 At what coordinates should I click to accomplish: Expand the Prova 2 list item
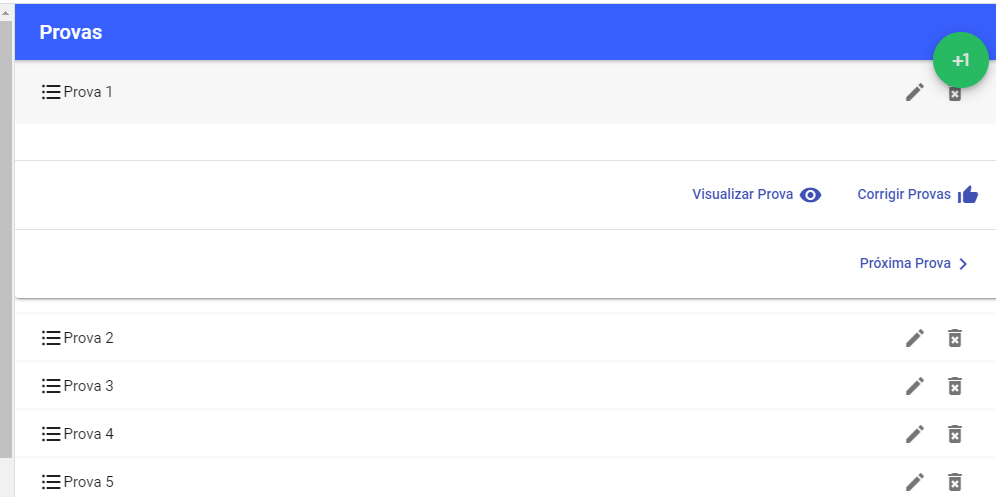click(400, 338)
